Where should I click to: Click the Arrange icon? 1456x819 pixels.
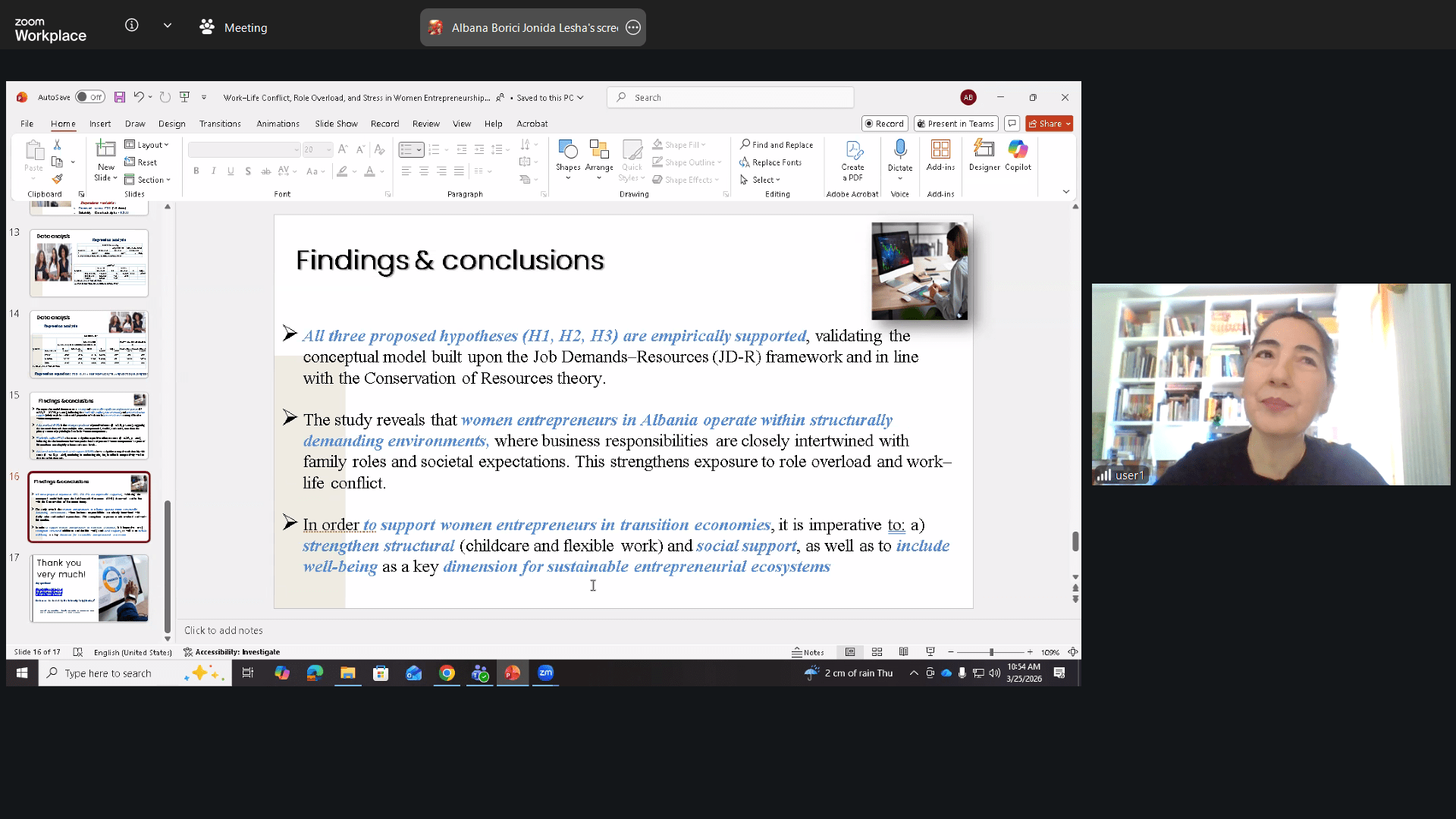[599, 150]
